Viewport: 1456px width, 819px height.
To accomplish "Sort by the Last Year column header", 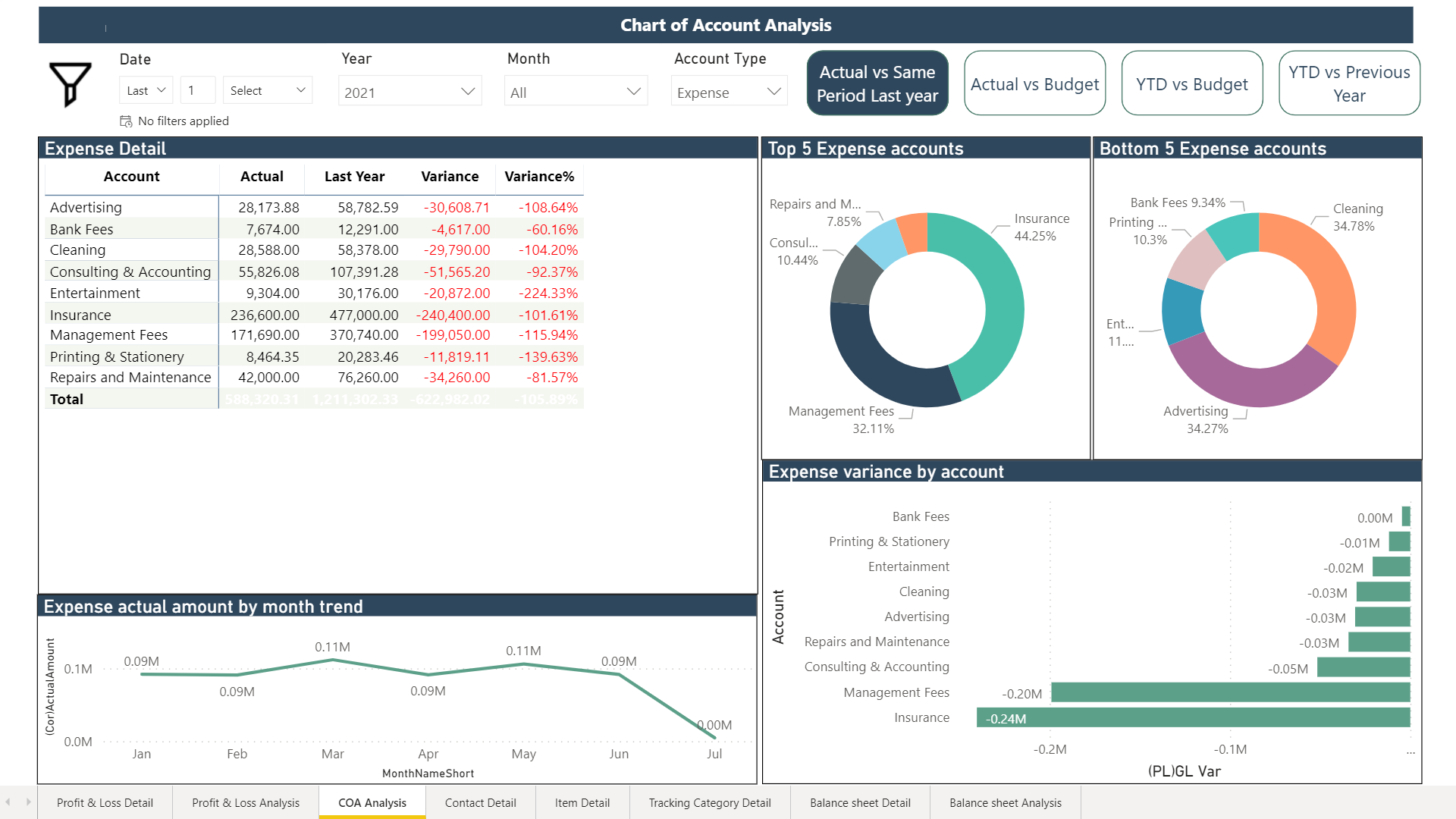I will (354, 177).
